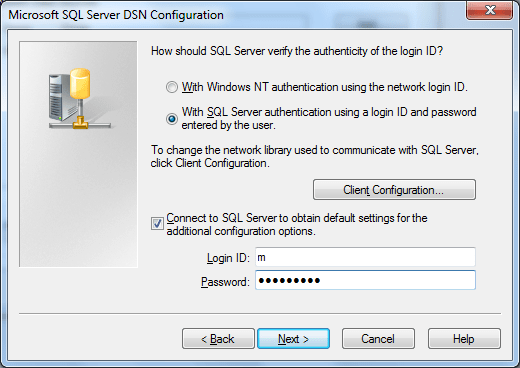
Task: Go to previous step with Back button
Action: tap(218, 339)
